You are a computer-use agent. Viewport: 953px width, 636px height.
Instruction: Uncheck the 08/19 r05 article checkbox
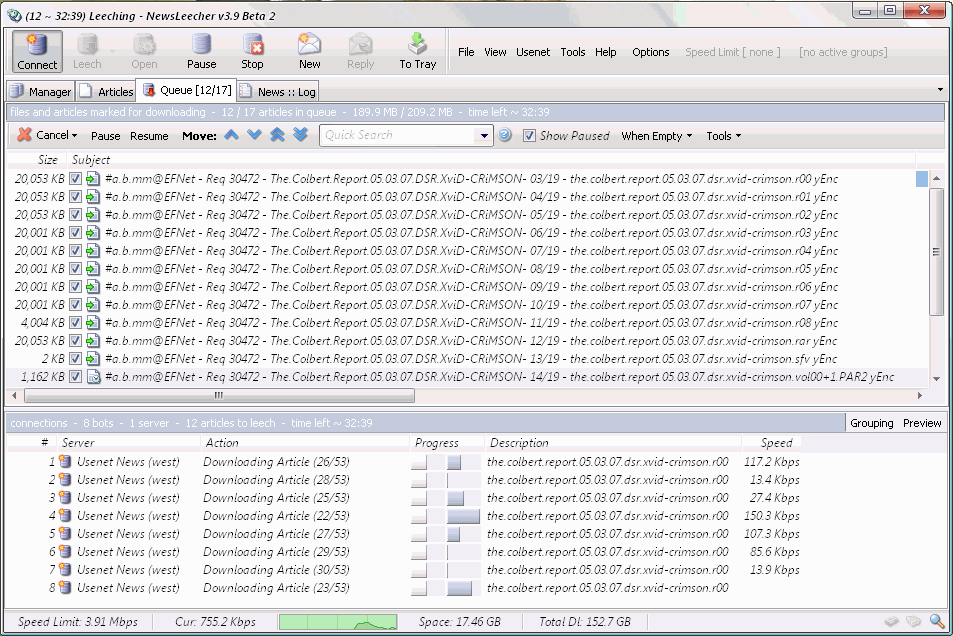click(x=75, y=269)
